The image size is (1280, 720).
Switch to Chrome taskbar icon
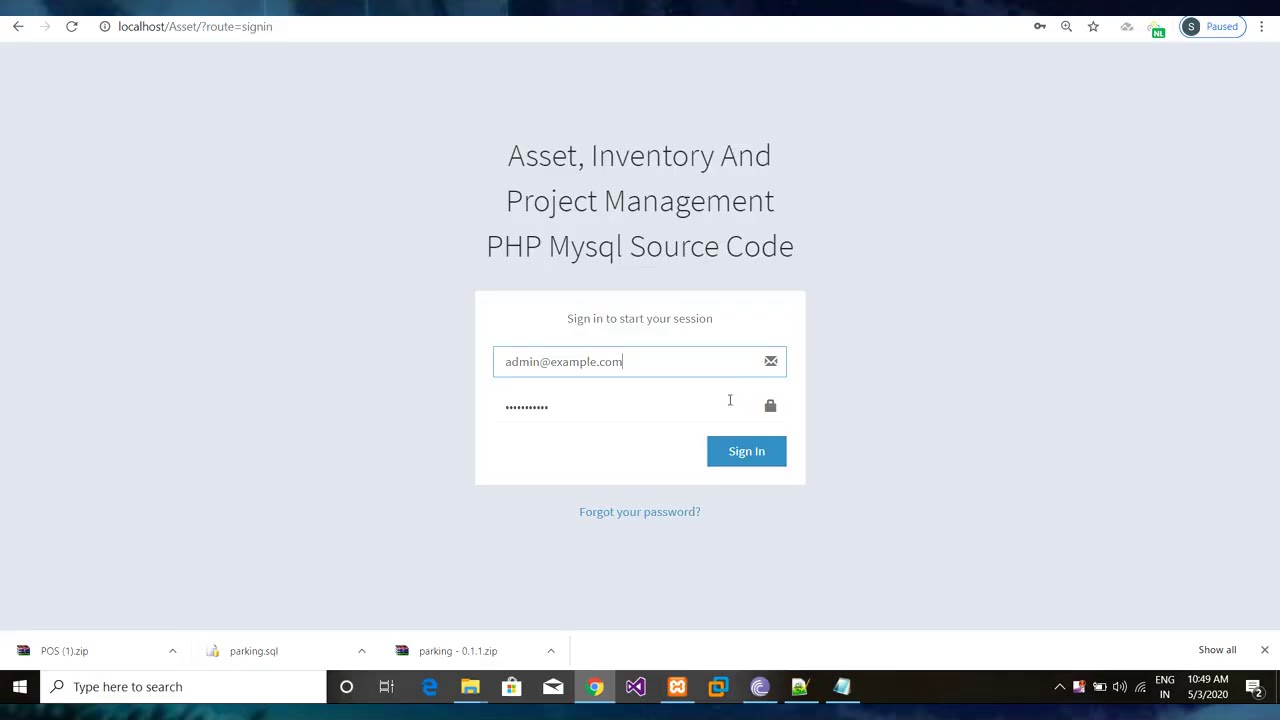coord(595,687)
